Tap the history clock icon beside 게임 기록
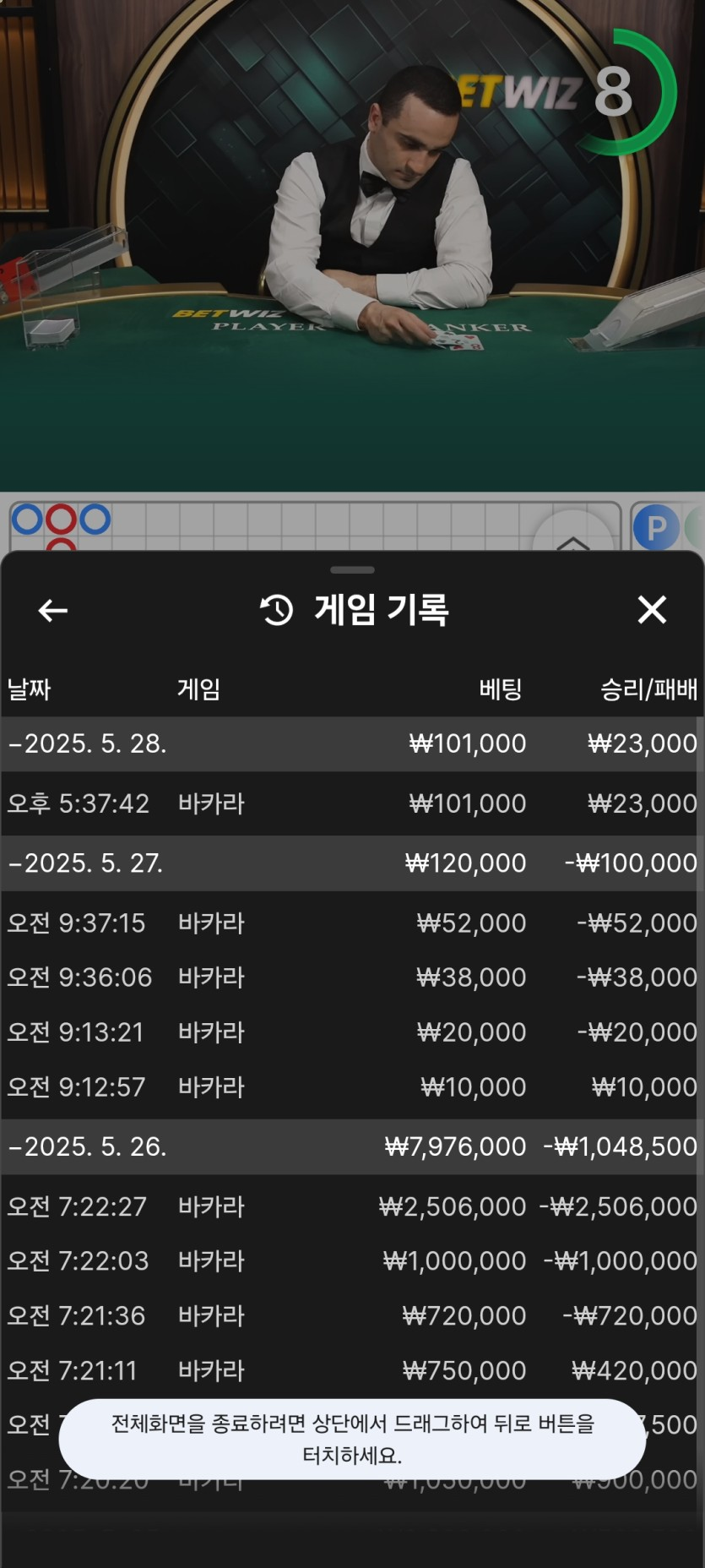705x1568 pixels. click(276, 610)
